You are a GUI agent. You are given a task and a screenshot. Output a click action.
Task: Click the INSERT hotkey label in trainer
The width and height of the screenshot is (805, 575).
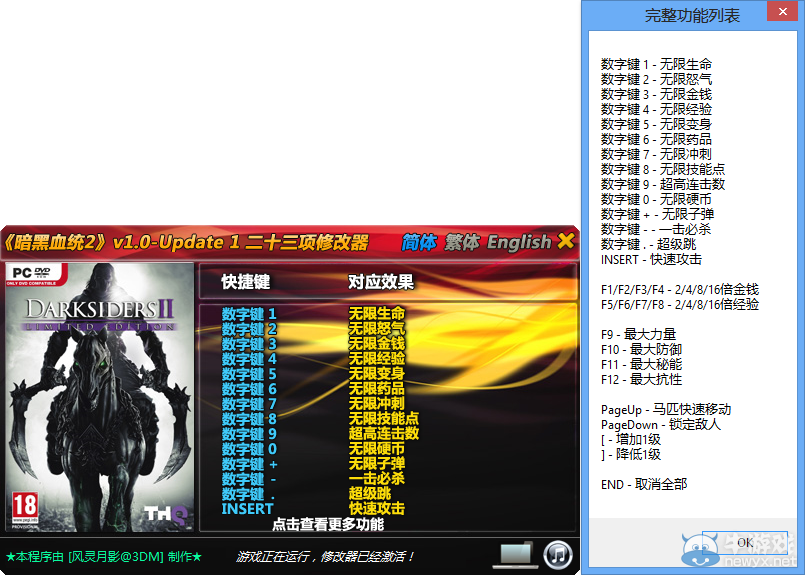point(247,509)
